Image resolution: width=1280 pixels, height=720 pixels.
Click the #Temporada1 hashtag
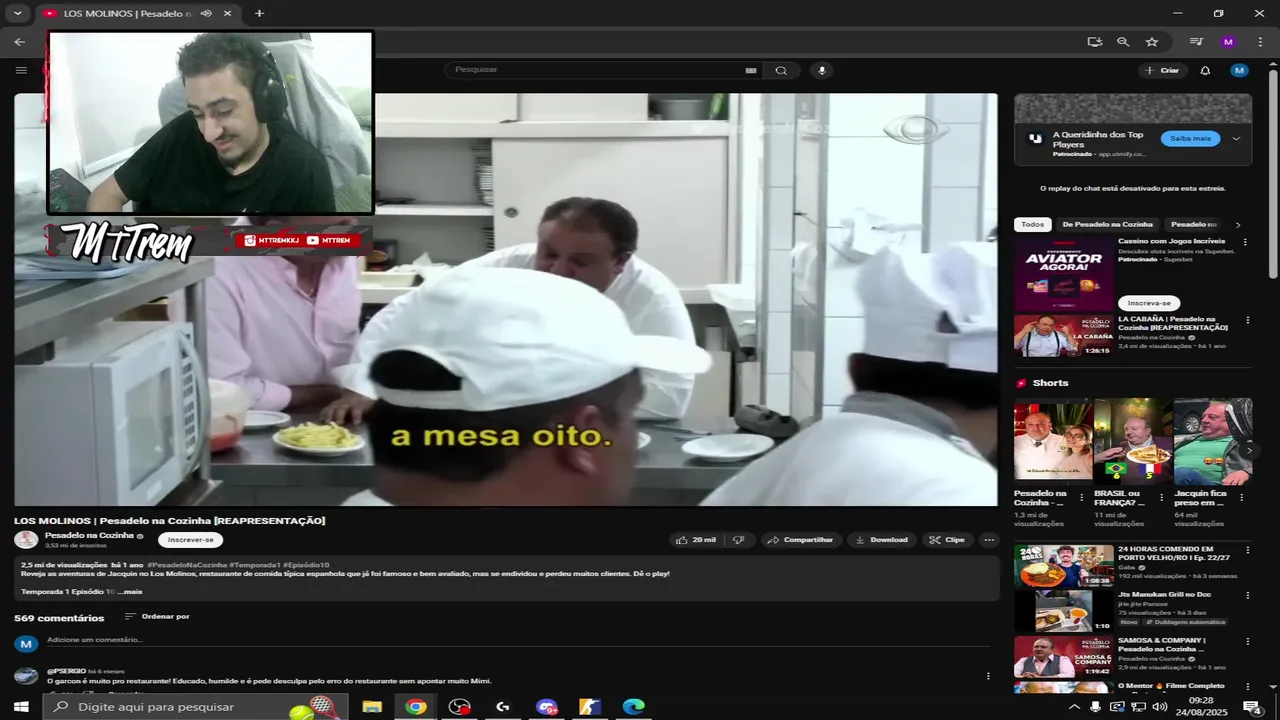[254, 565]
